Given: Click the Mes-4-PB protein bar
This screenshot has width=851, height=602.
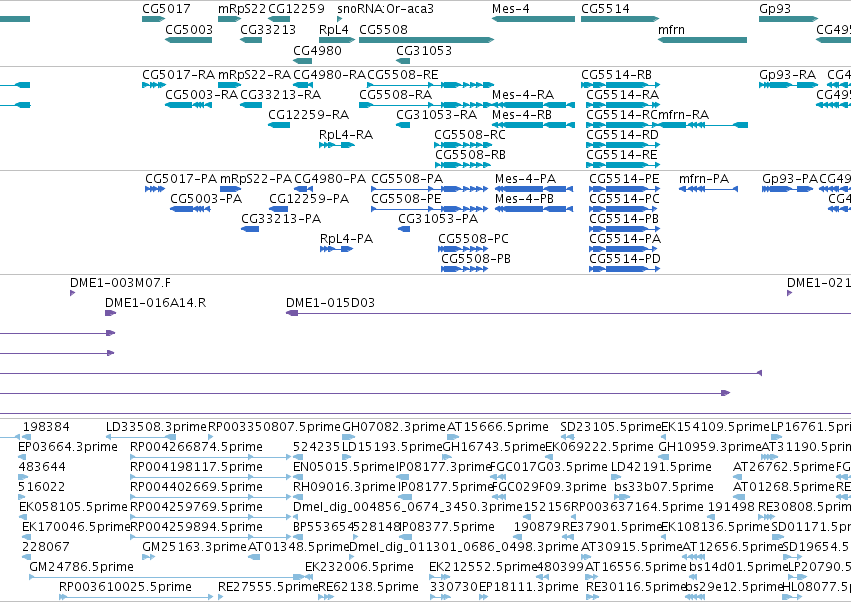Looking at the screenshot, I should coord(534,209).
